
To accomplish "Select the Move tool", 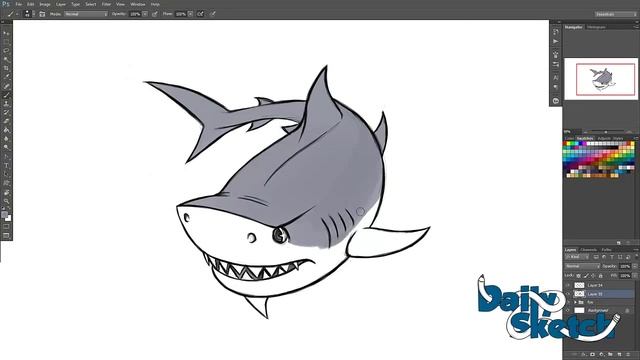I will pos(6,33).
